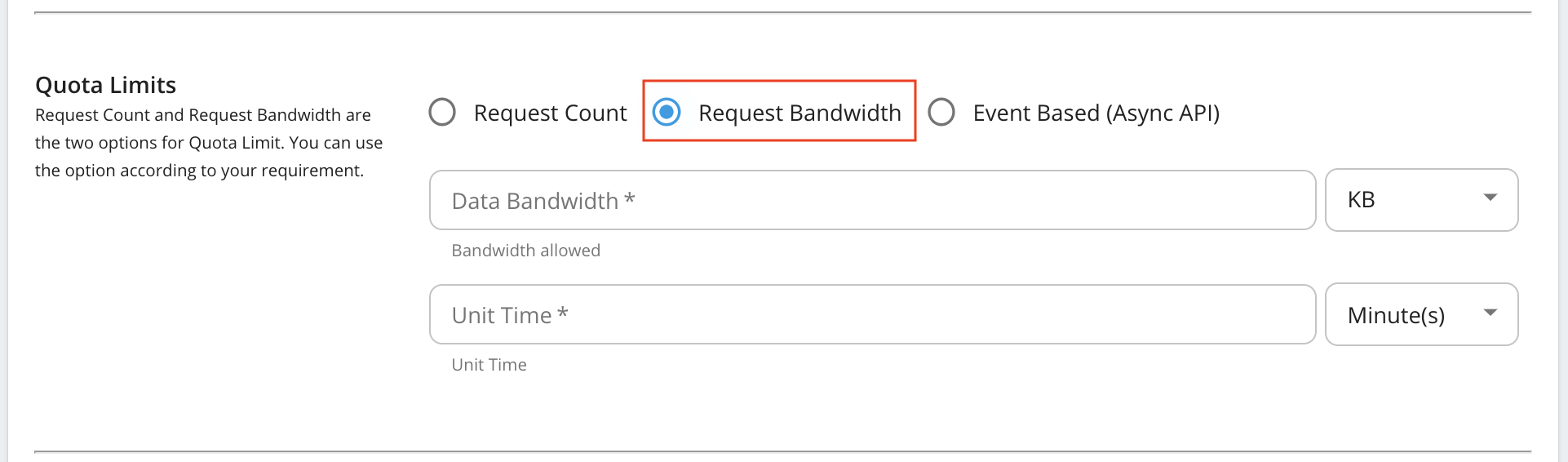This screenshot has width=1568, height=462.
Task: Open the Minute(s) time unit dropdown
Action: (1421, 314)
